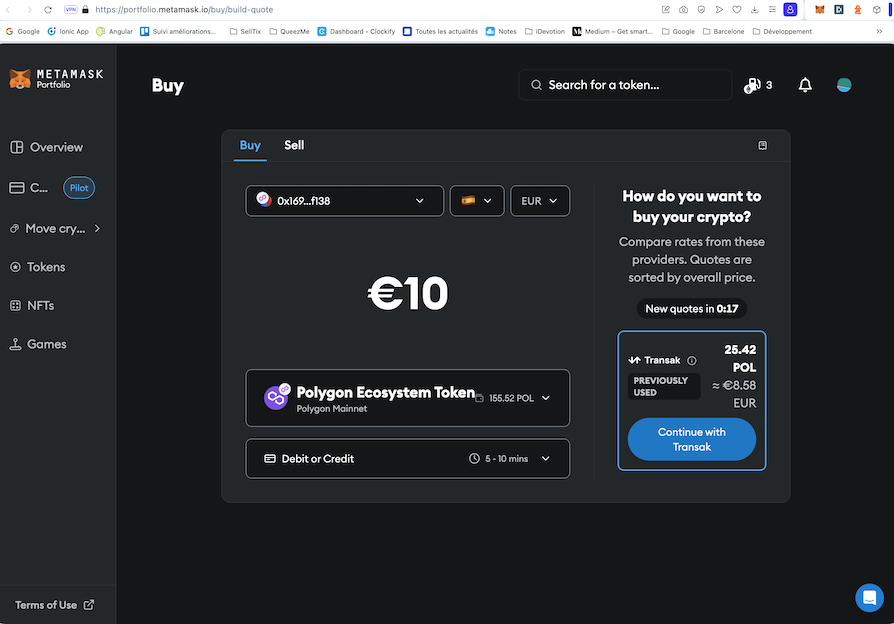Open the order history icon in Buy panel
894x624 pixels.
[763, 145]
